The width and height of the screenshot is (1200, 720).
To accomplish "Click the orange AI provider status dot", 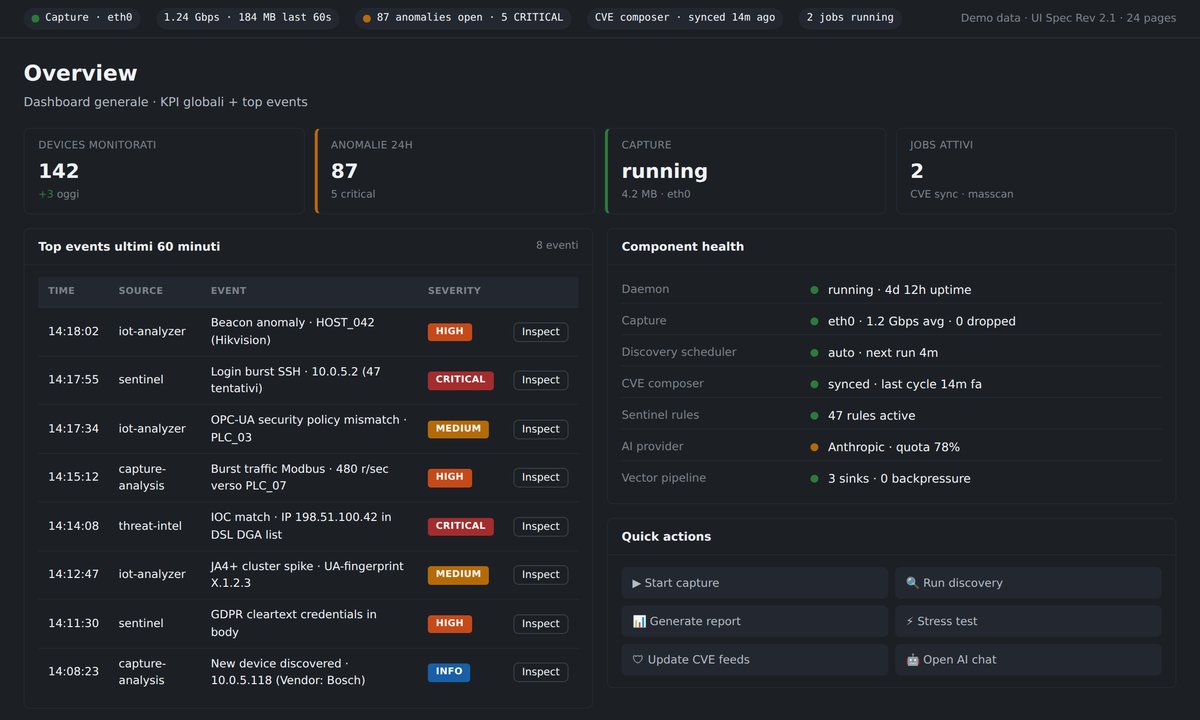I will coord(814,447).
